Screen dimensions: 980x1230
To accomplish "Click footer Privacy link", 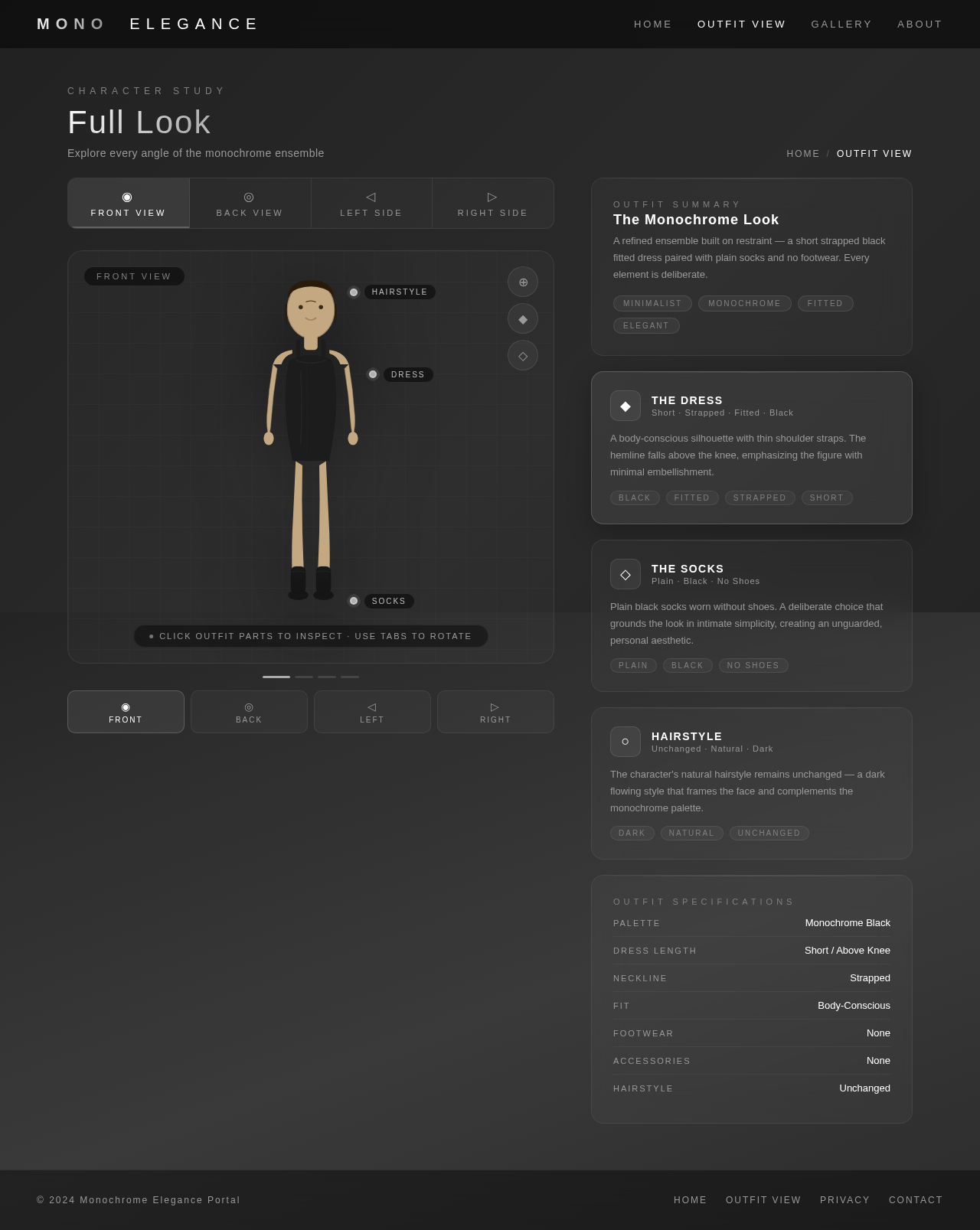I will pos(845,1200).
